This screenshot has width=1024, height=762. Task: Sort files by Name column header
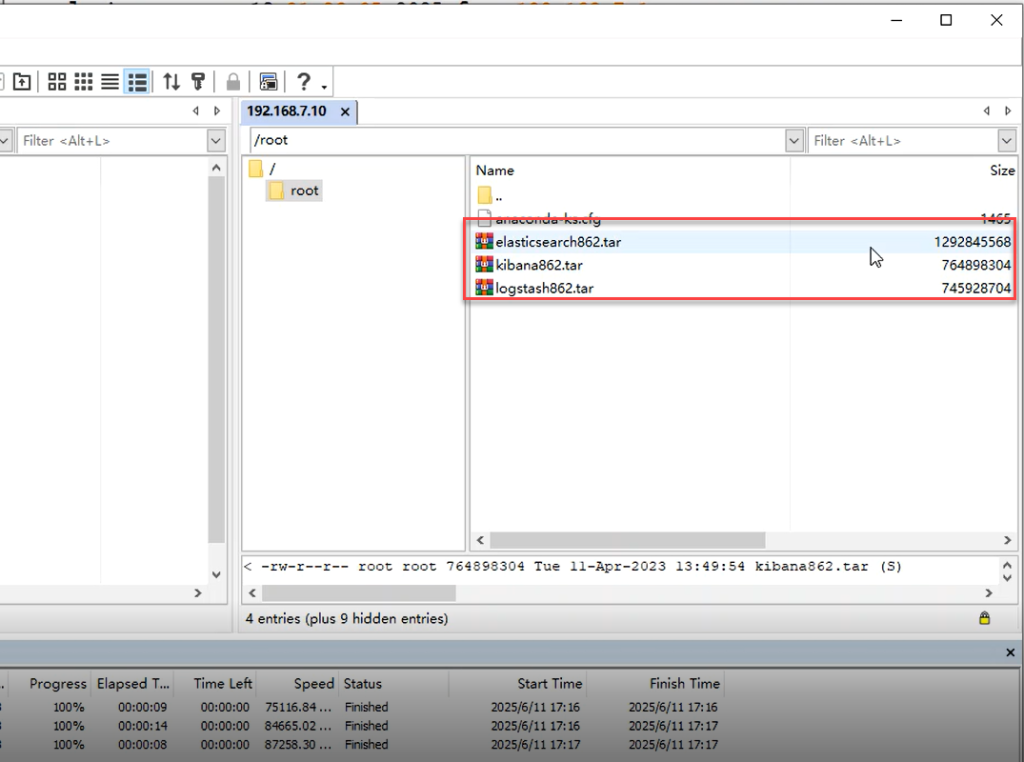495,171
